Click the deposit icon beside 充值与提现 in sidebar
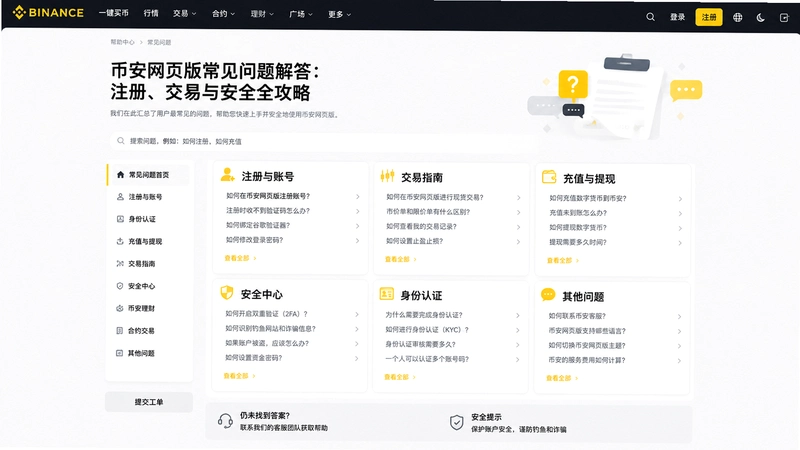The image size is (800, 450). [x=120, y=241]
